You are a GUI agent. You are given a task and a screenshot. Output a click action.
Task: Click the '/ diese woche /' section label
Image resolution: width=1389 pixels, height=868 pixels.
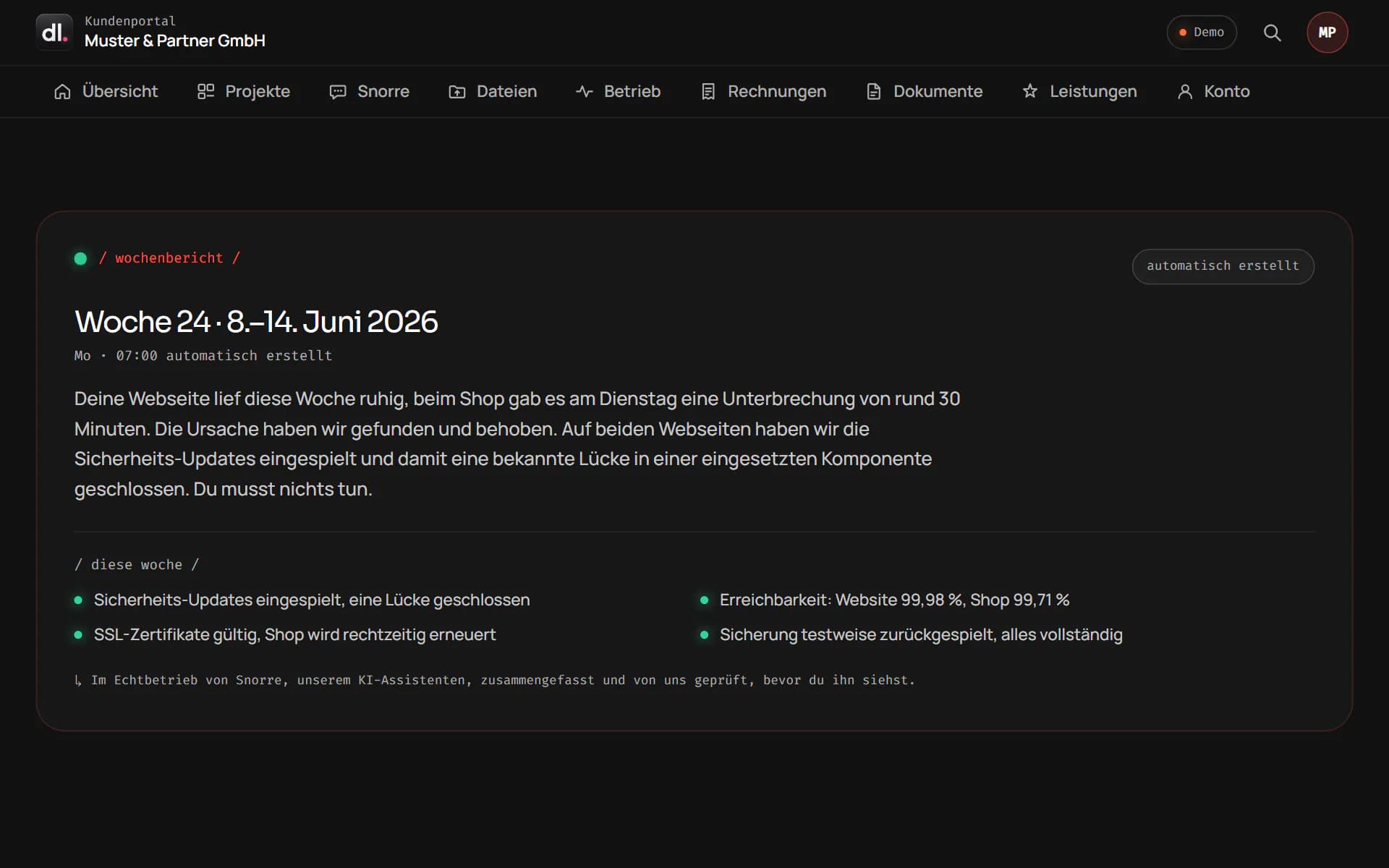pyautogui.click(x=137, y=565)
